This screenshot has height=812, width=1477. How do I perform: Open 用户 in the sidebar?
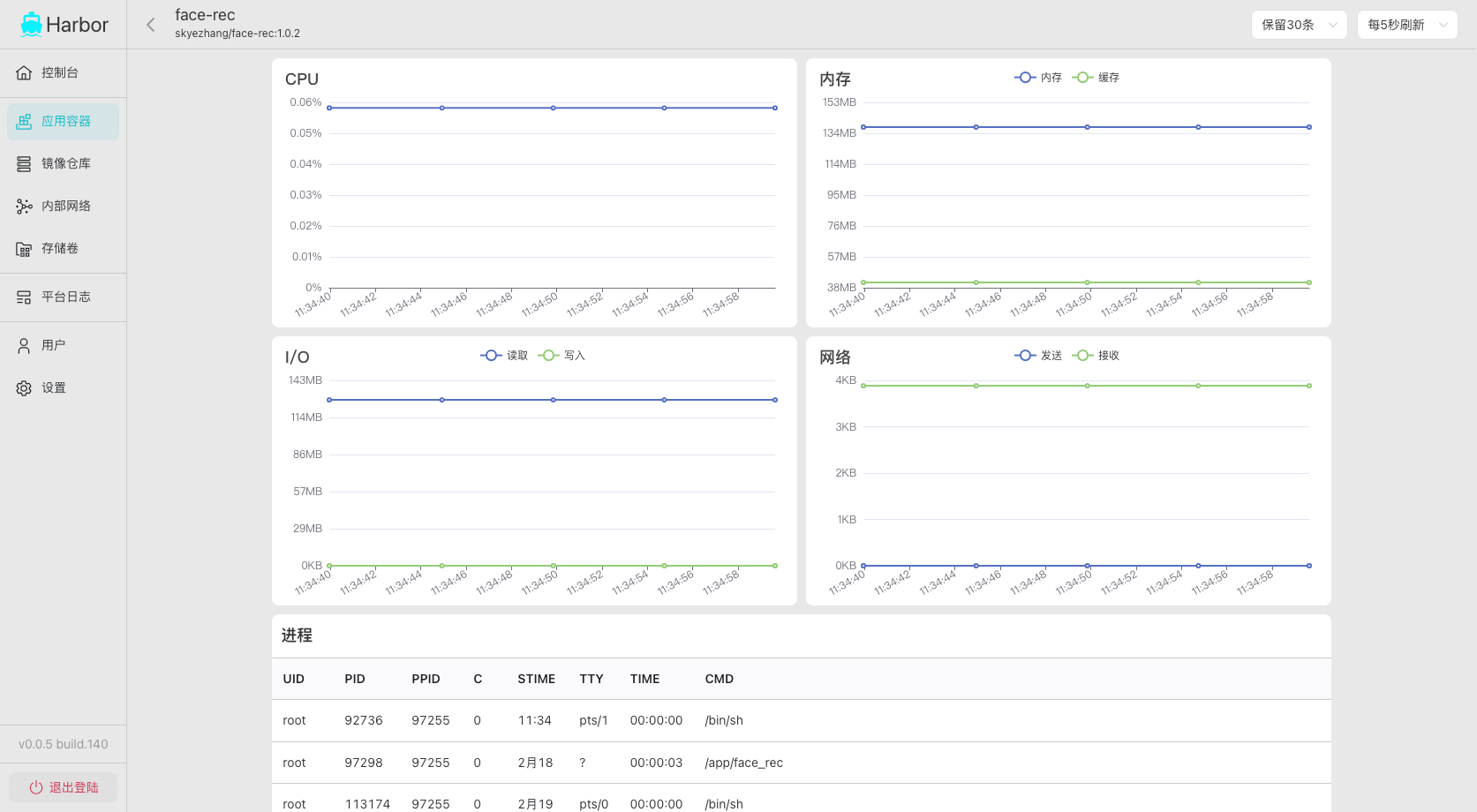pos(63,346)
